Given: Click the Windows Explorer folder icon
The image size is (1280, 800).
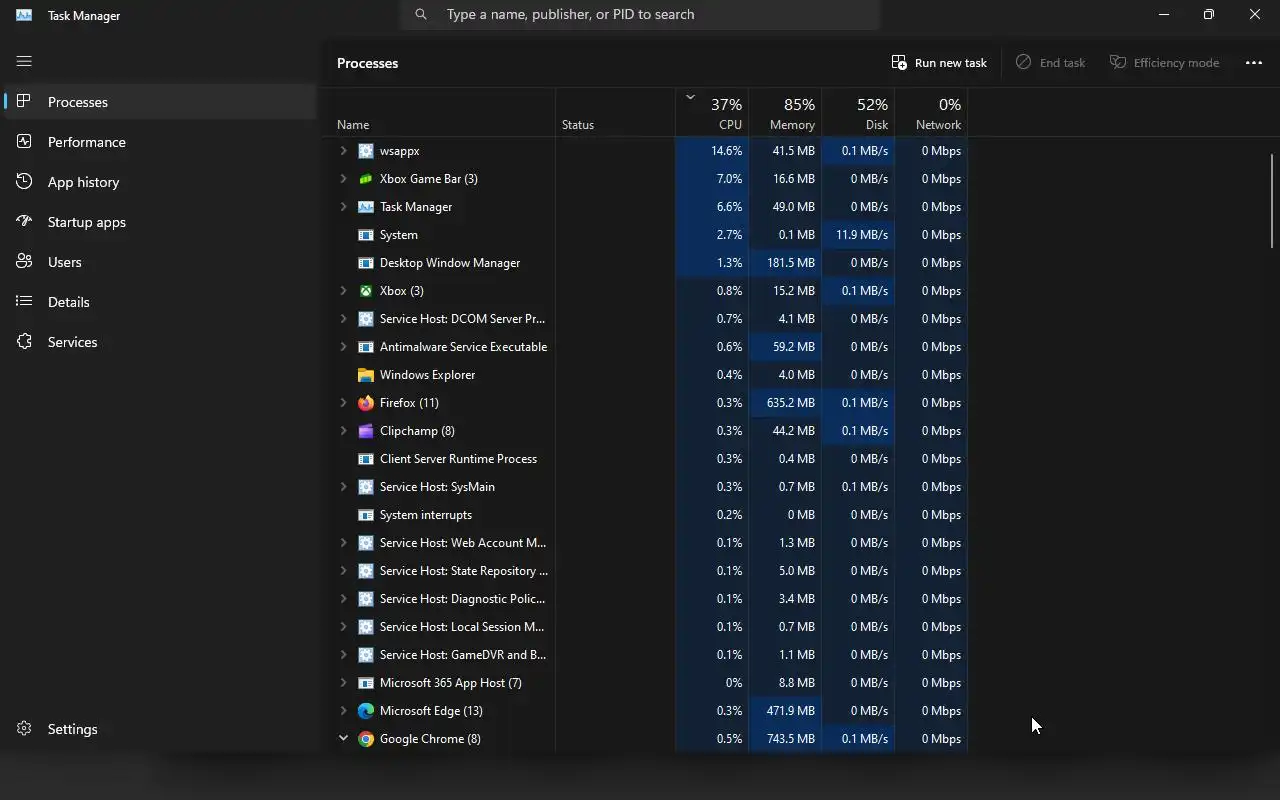Looking at the screenshot, I should 366,375.
